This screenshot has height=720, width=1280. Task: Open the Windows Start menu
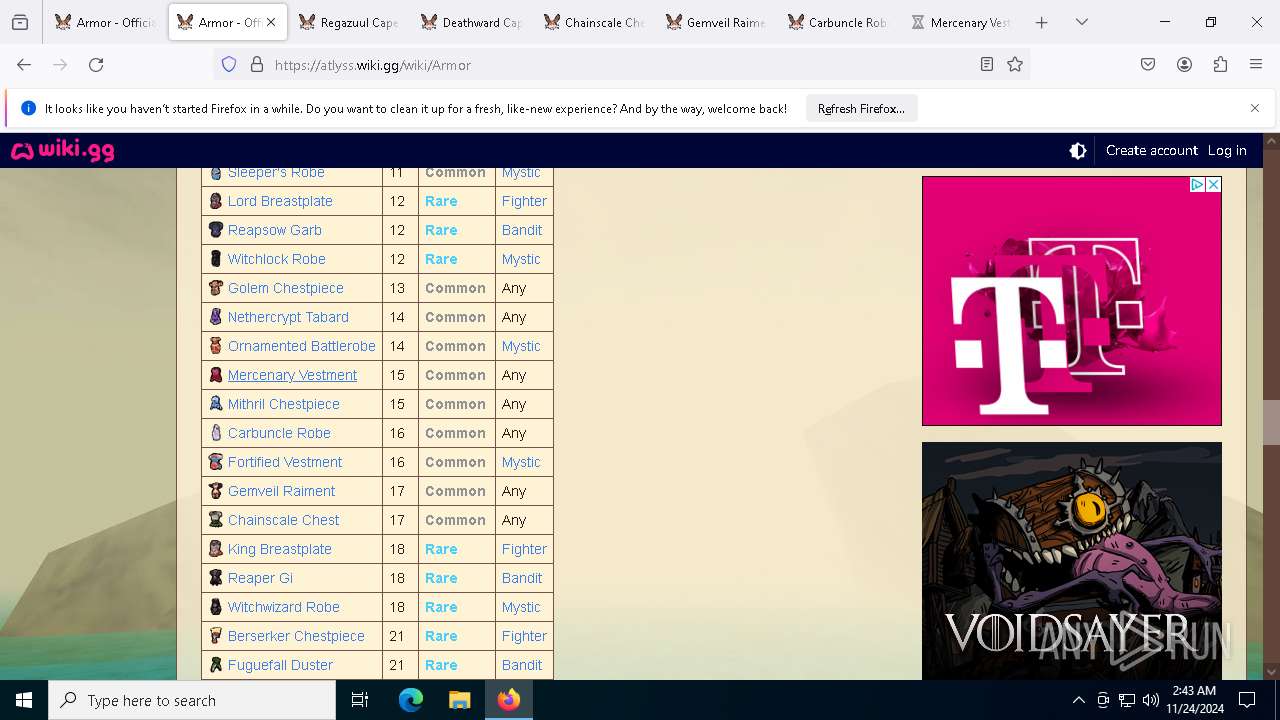tap(24, 700)
